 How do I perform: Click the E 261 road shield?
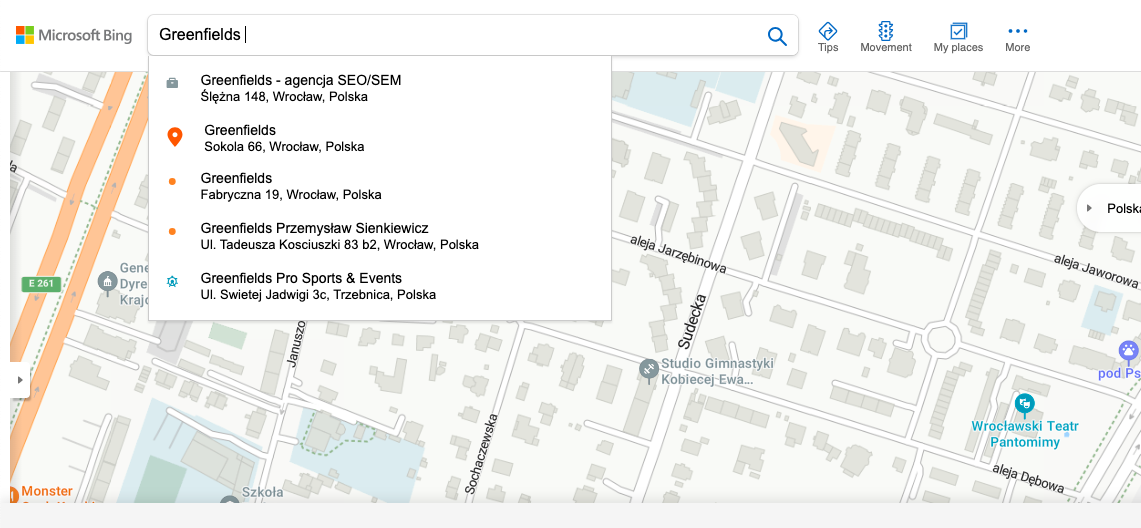pos(41,284)
